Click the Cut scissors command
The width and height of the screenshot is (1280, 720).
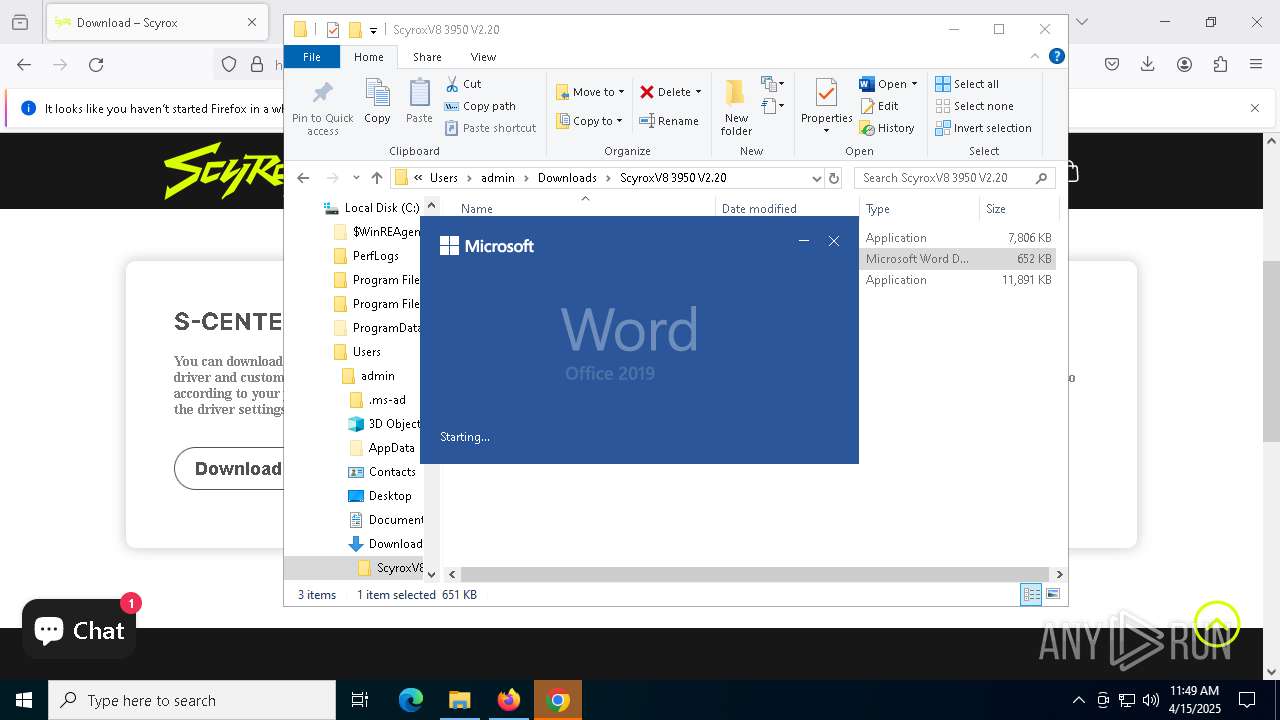tap(463, 84)
